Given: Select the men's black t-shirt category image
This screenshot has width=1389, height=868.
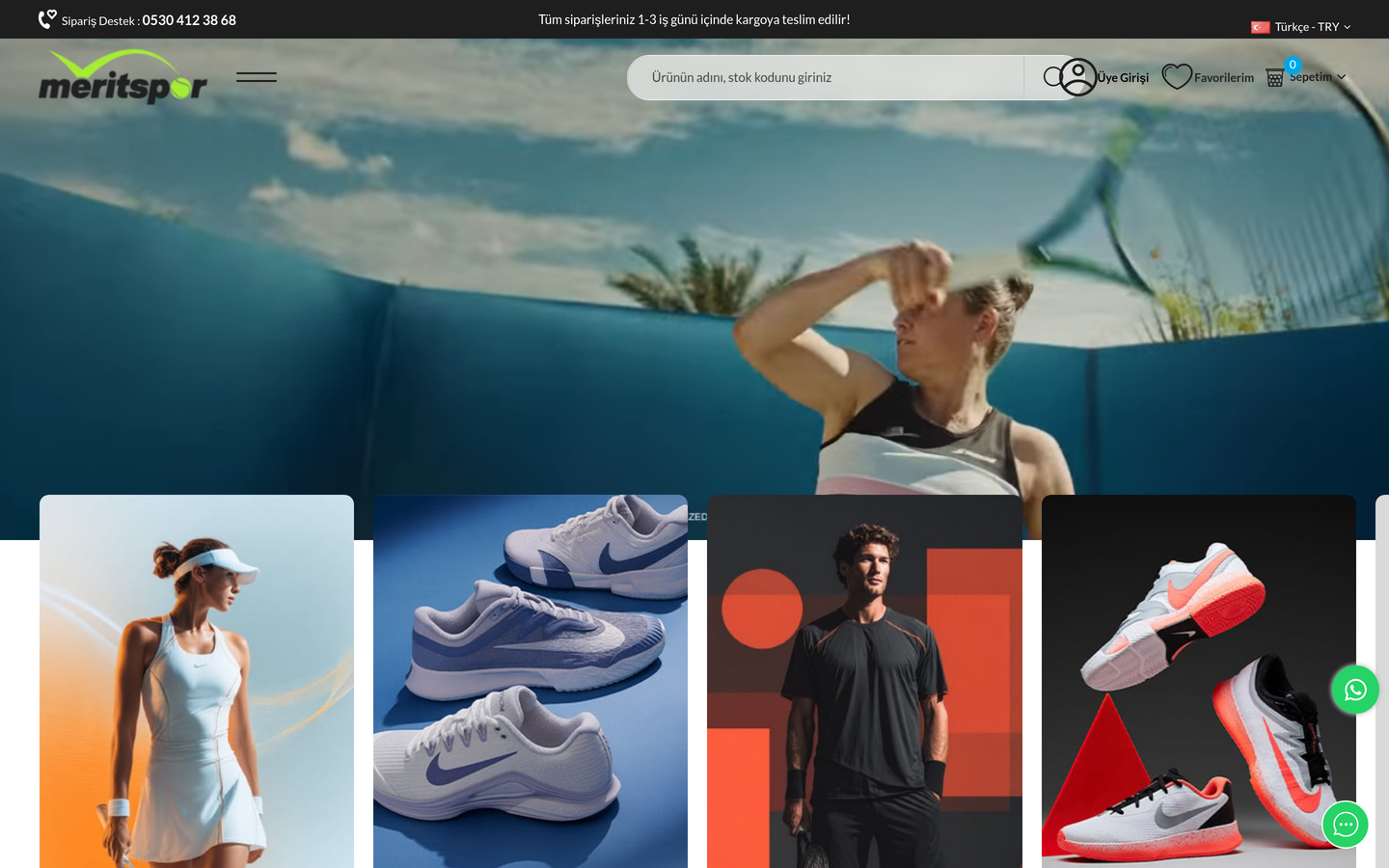Looking at the screenshot, I should pos(864,681).
